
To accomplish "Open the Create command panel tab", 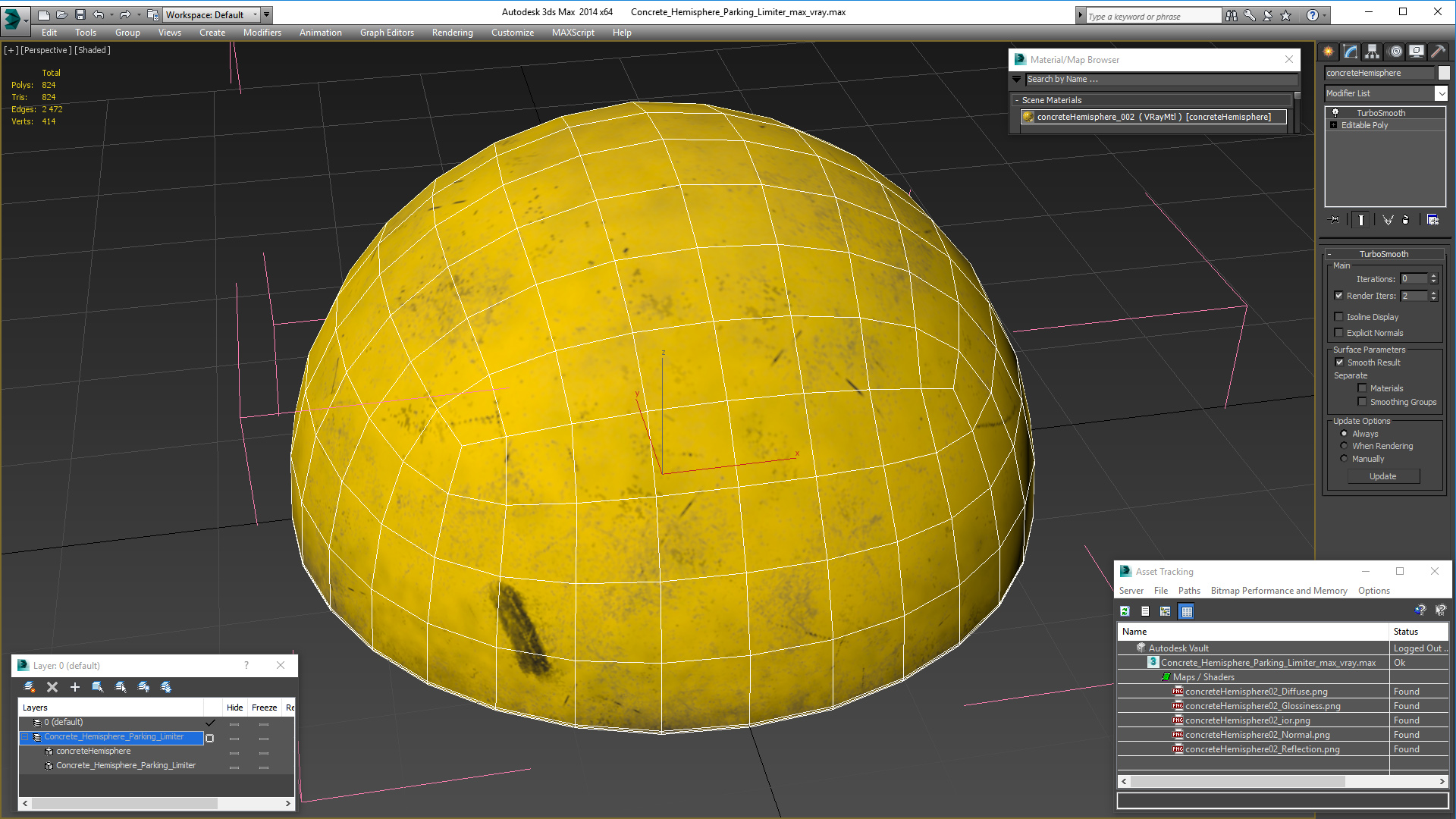I will (x=1329, y=52).
